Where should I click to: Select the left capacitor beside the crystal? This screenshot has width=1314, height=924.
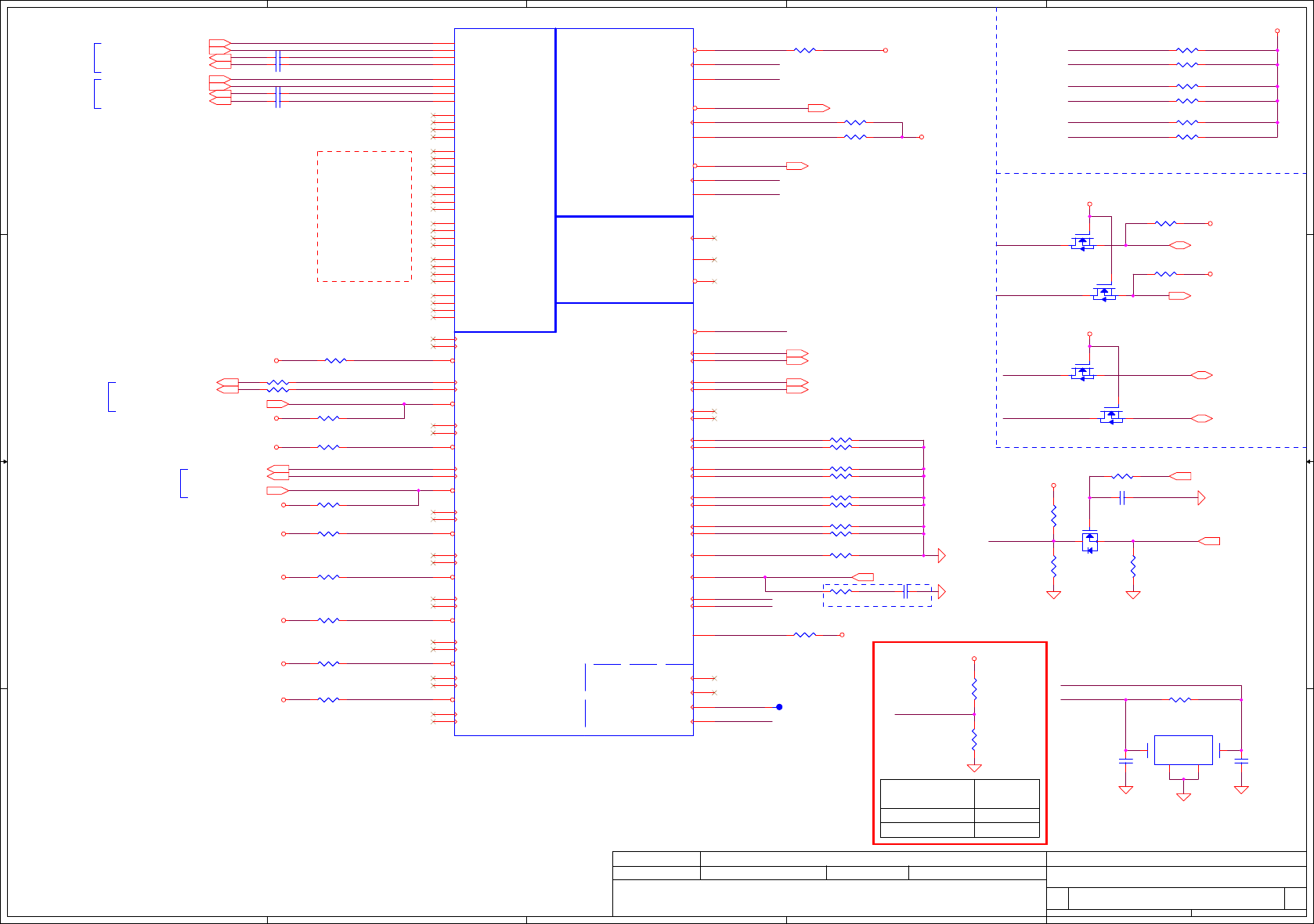(x=1126, y=760)
